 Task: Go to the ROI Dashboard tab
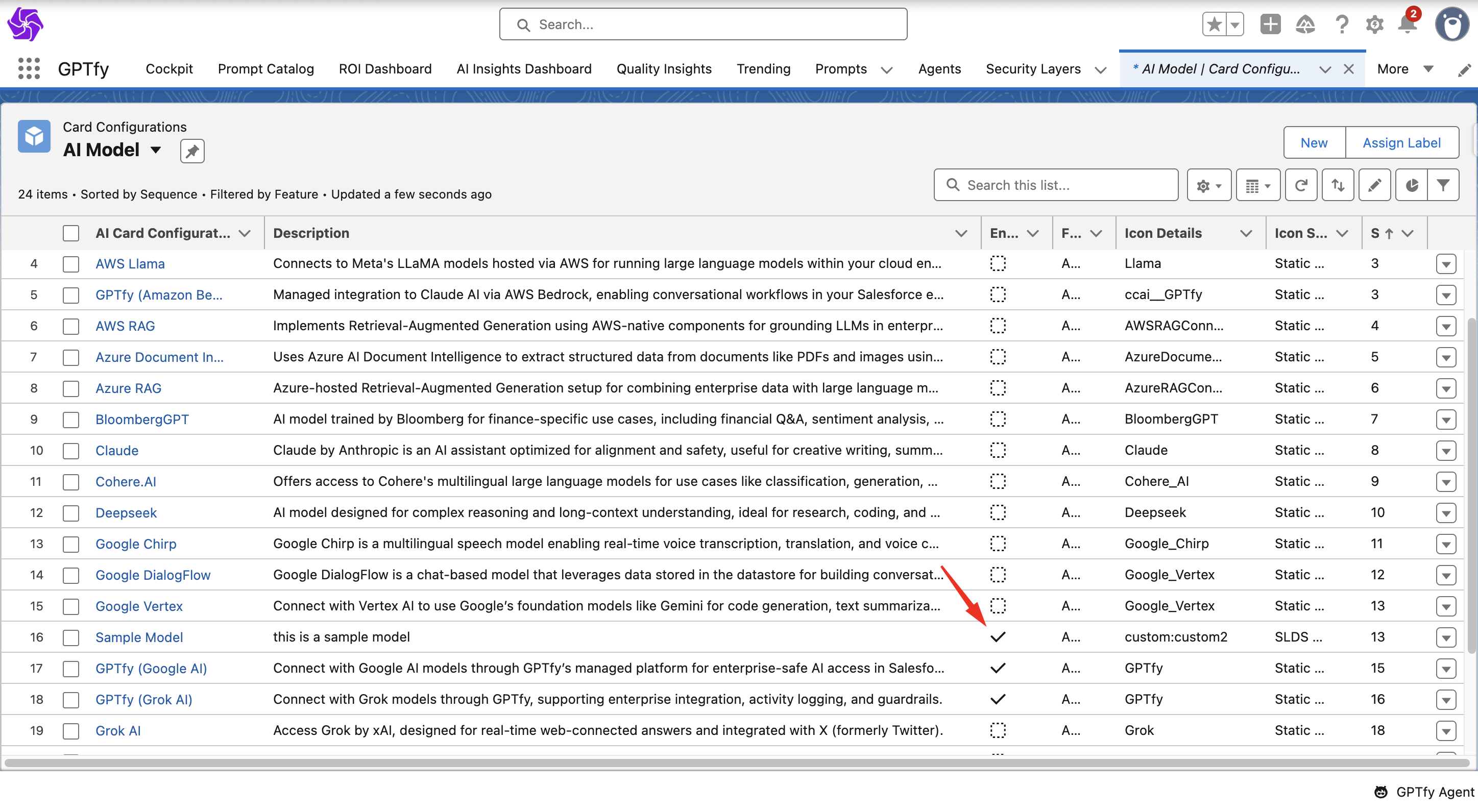coord(385,69)
